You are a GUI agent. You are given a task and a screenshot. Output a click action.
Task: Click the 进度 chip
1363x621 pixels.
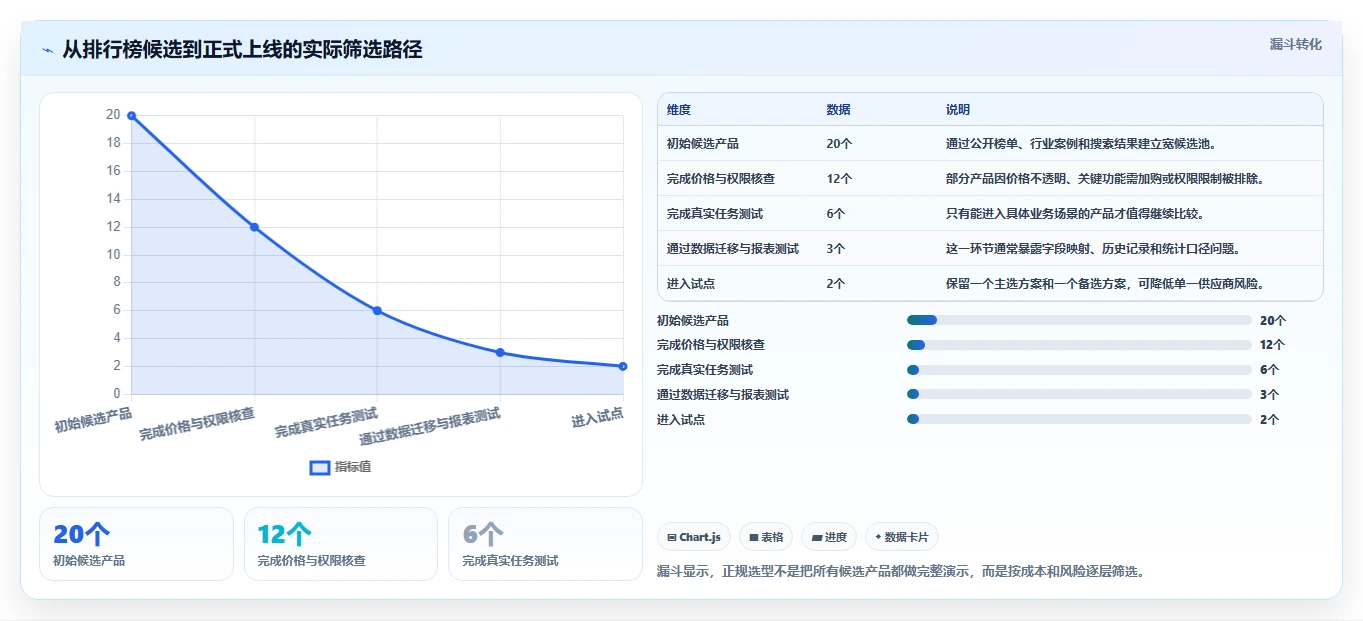click(x=829, y=537)
